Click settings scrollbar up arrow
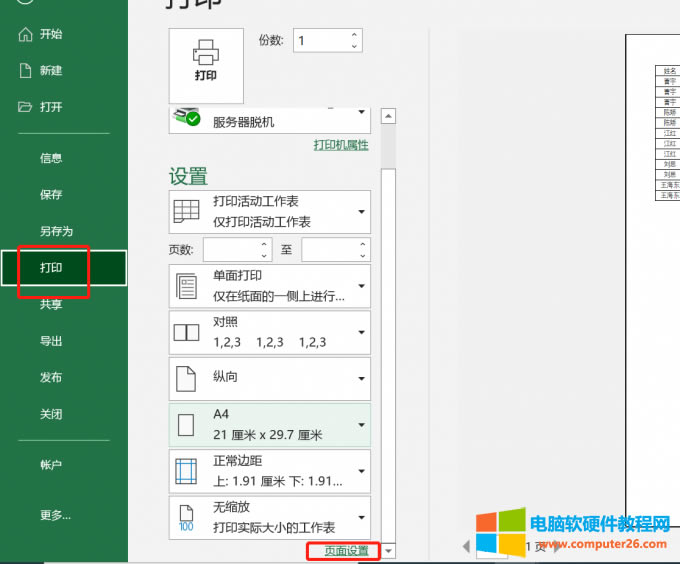The height and width of the screenshot is (564, 680). (388, 116)
